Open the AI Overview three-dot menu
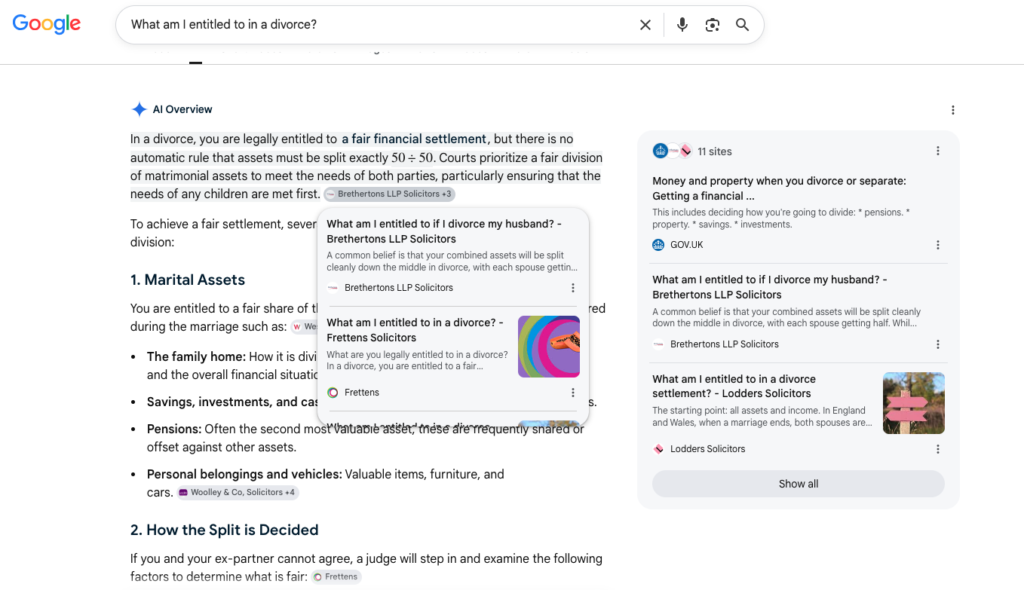Screen dimensions: 1024x590 [x=953, y=110]
